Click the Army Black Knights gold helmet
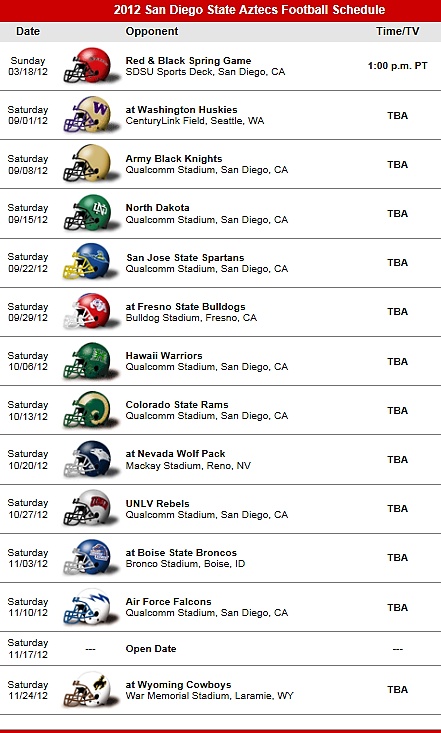 pyautogui.click(x=87, y=163)
